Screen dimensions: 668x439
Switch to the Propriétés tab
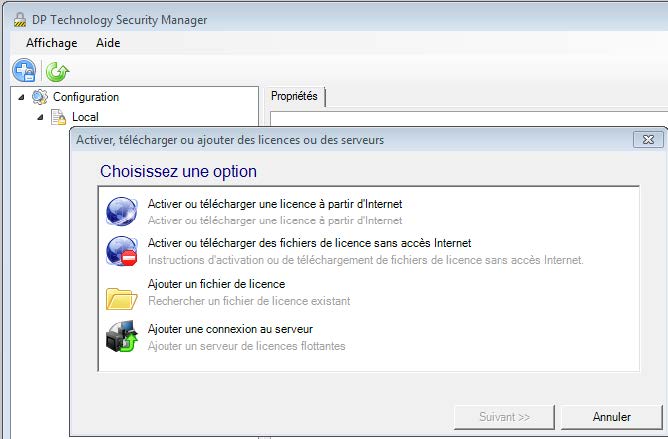coord(294,96)
